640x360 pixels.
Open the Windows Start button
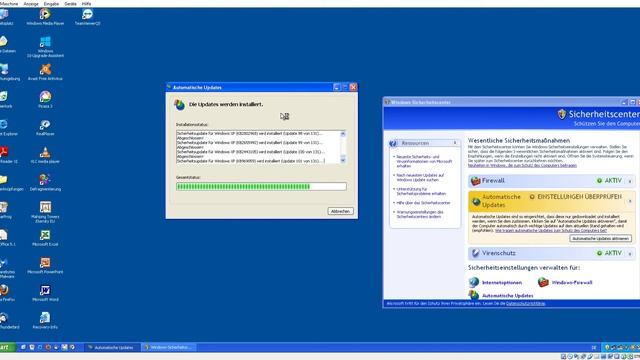[7, 347]
